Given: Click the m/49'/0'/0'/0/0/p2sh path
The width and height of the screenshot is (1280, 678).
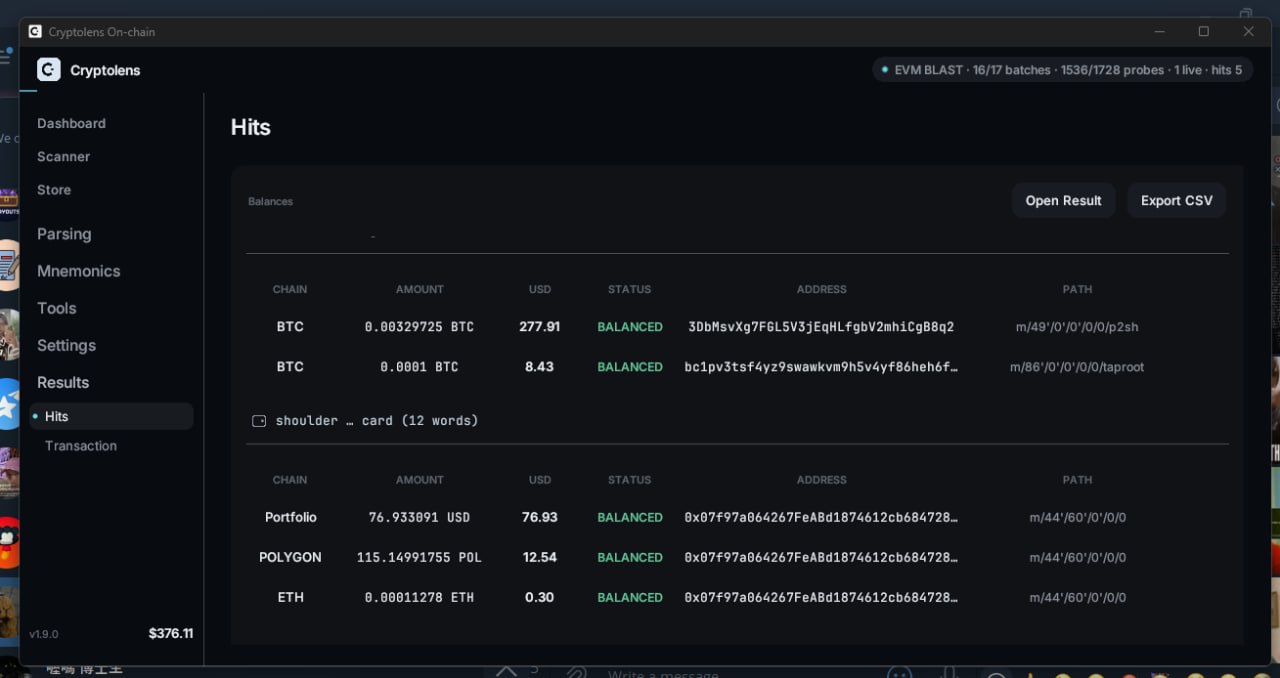Looking at the screenshot, I should [x=1077, y=327].
